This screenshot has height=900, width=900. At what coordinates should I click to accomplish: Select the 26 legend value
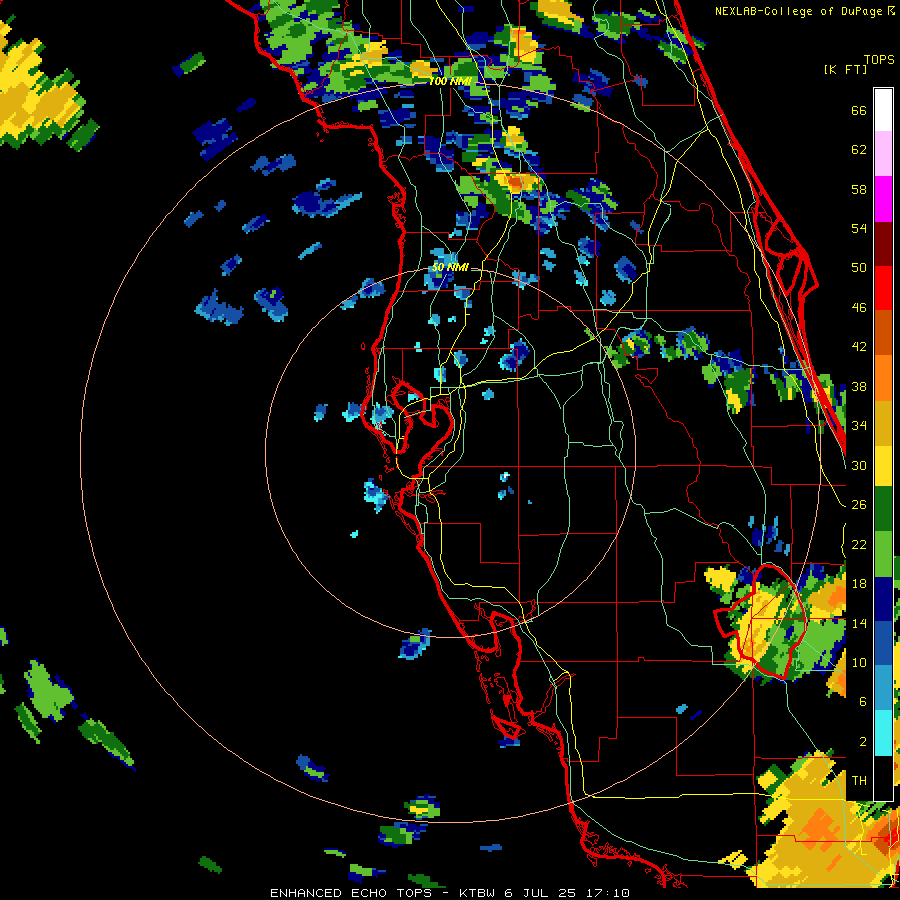pos(859,505)
